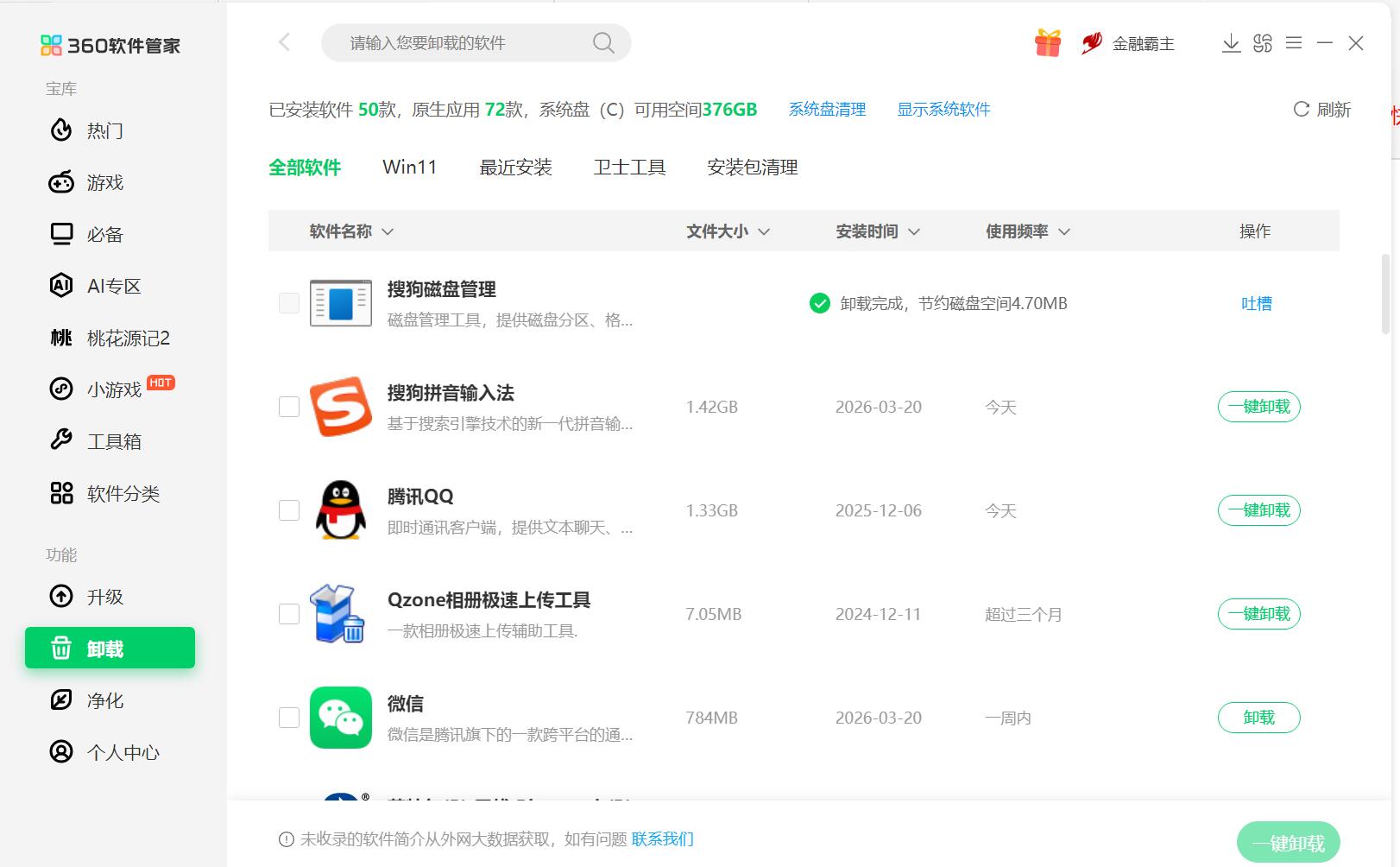Switch to the 全部软件 tab

click(305, 168)
